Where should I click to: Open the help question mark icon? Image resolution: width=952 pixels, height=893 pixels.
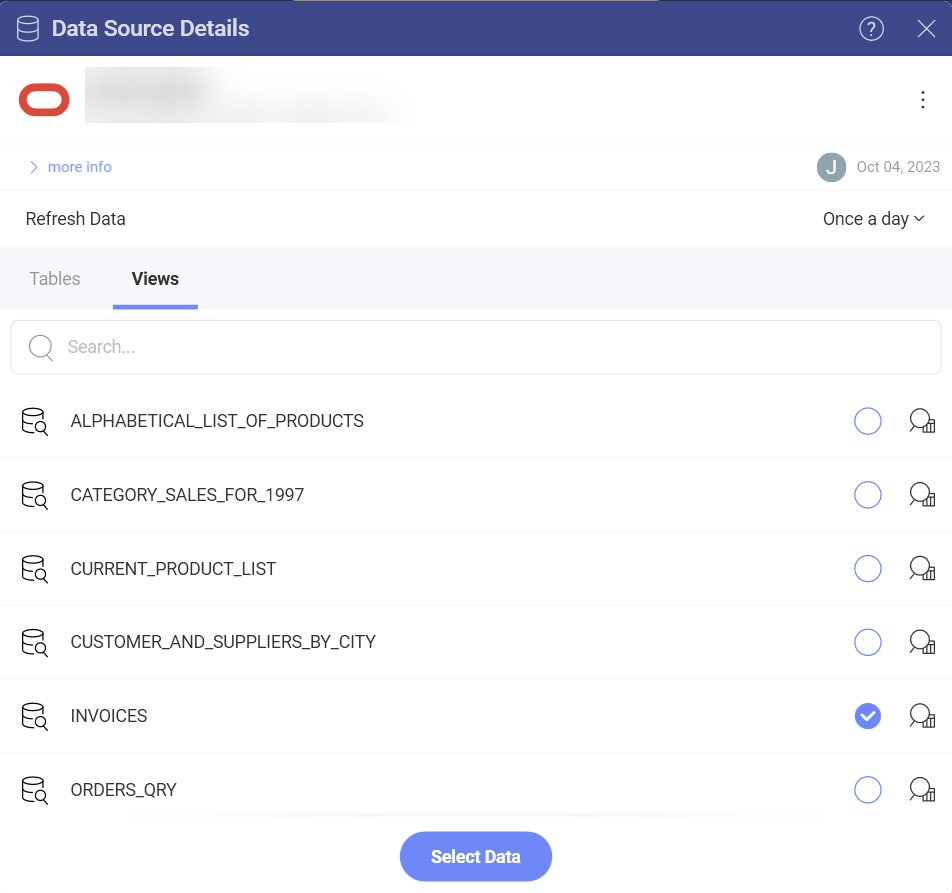point(871,29)
